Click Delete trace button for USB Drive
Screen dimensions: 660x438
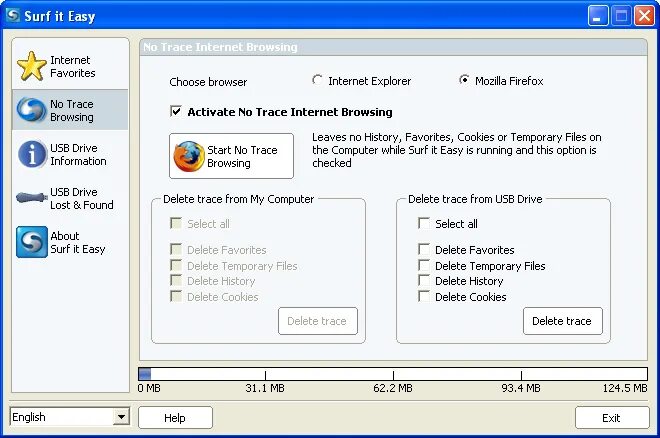(563, 321)
